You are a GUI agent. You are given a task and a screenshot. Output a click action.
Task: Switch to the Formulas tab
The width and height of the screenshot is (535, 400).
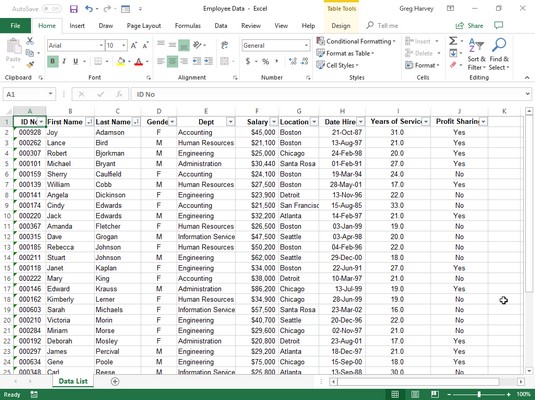click(x=188, y=26)
